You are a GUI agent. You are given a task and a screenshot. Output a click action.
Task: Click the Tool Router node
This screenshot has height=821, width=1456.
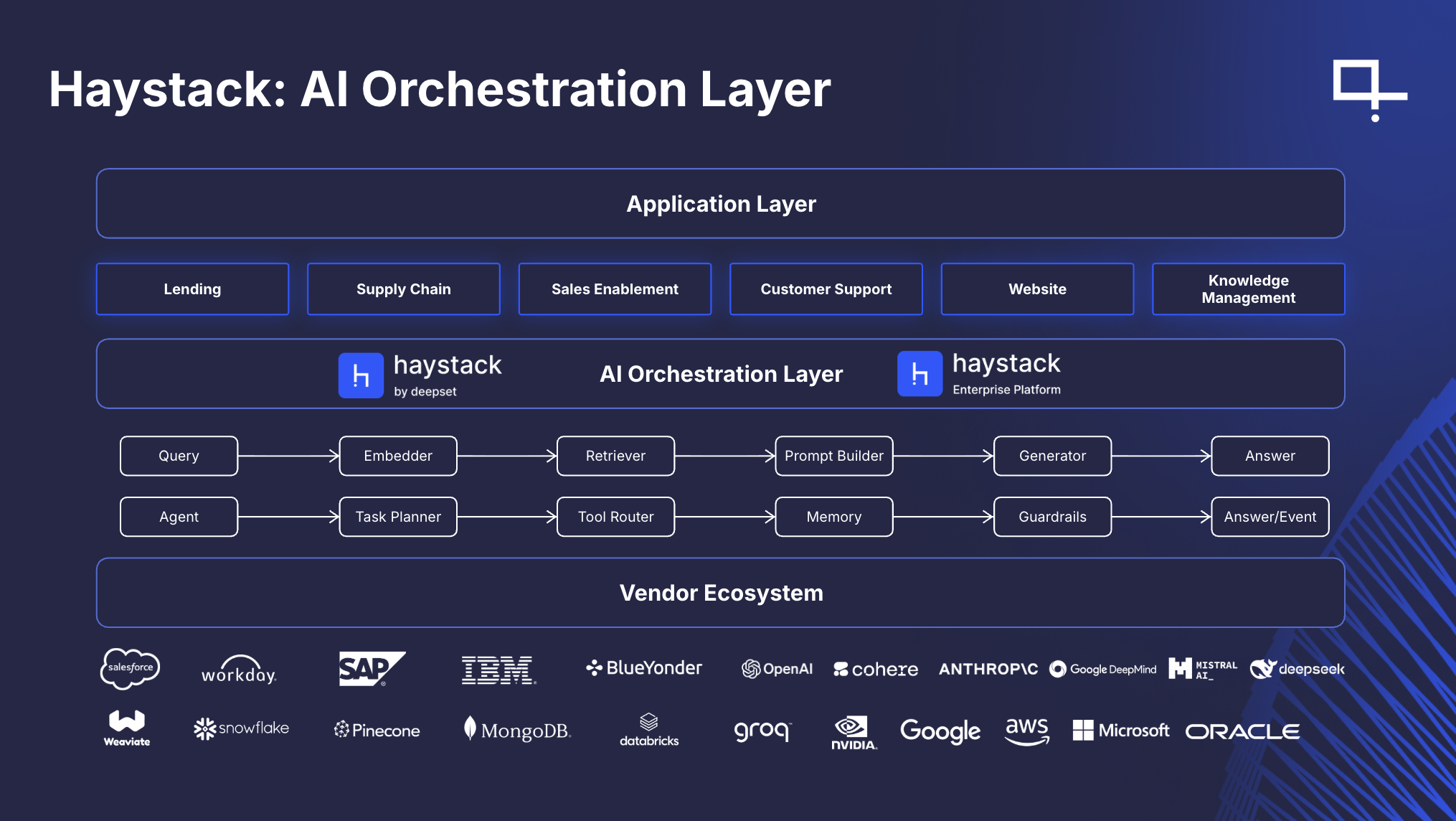(615, 517)
